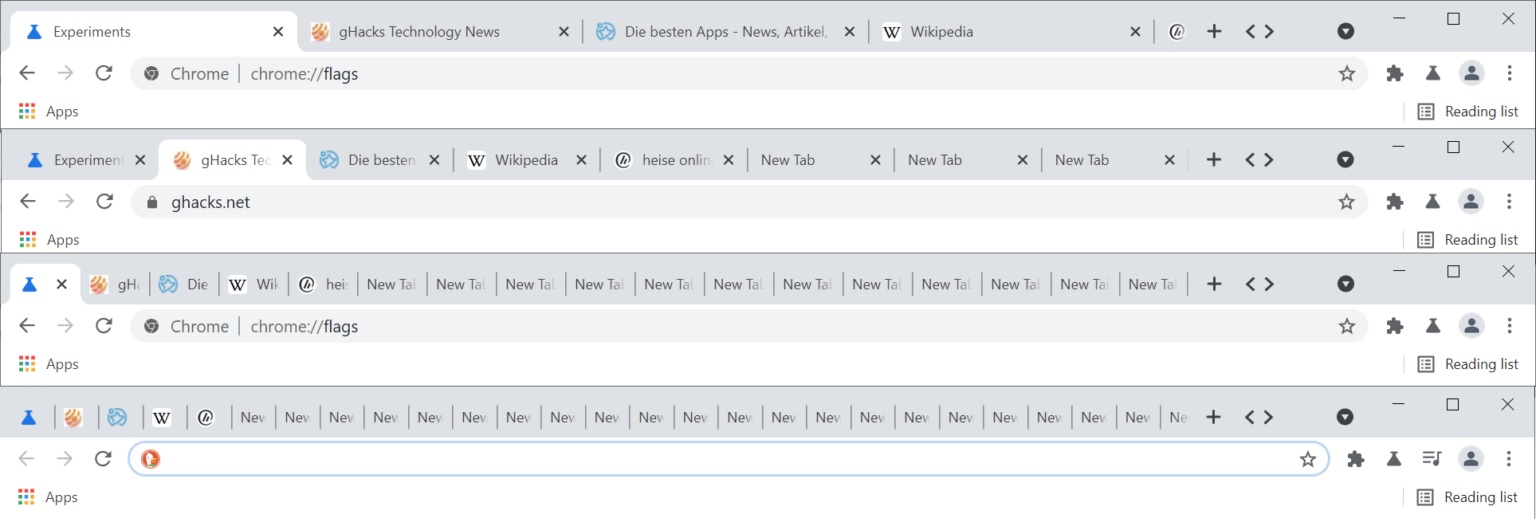Select the Experiments flask tab in fourth window
The width and height of the screenshot is (1536, 532).
[x=29, y=417]
